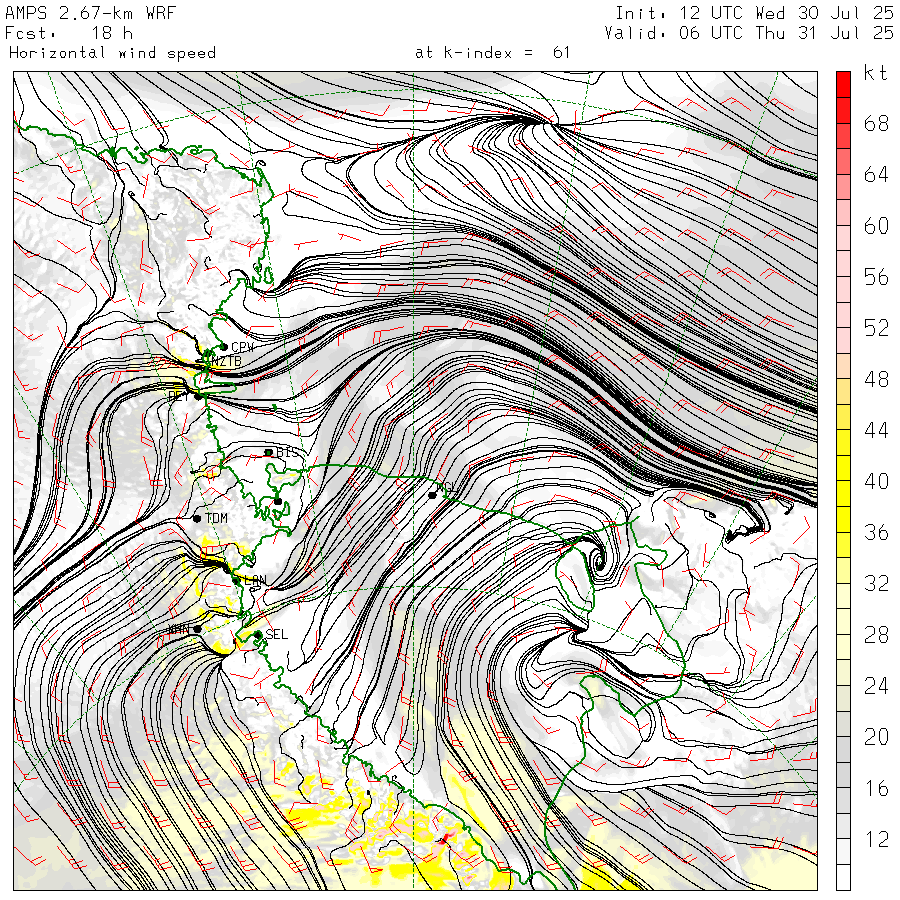
Task: Click the 'Init: 12 UTC Wed 30 Jul 25' line
Action: [754, 13]
